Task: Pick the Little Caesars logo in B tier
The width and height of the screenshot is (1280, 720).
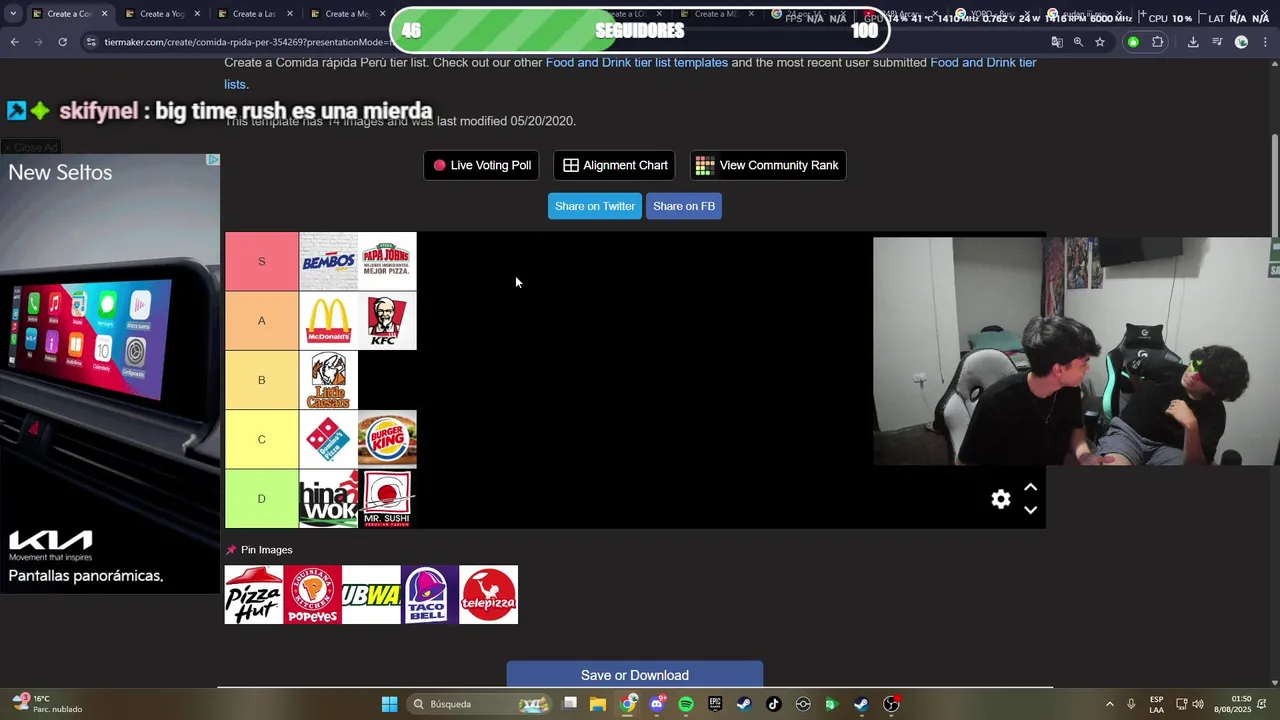Action: [x=329, y=380]
